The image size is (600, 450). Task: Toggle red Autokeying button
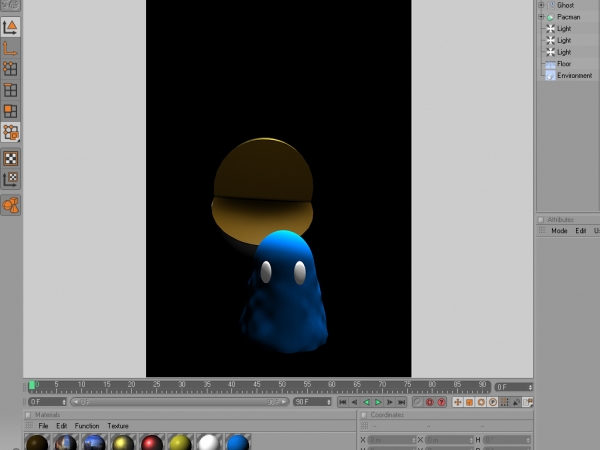430,402
